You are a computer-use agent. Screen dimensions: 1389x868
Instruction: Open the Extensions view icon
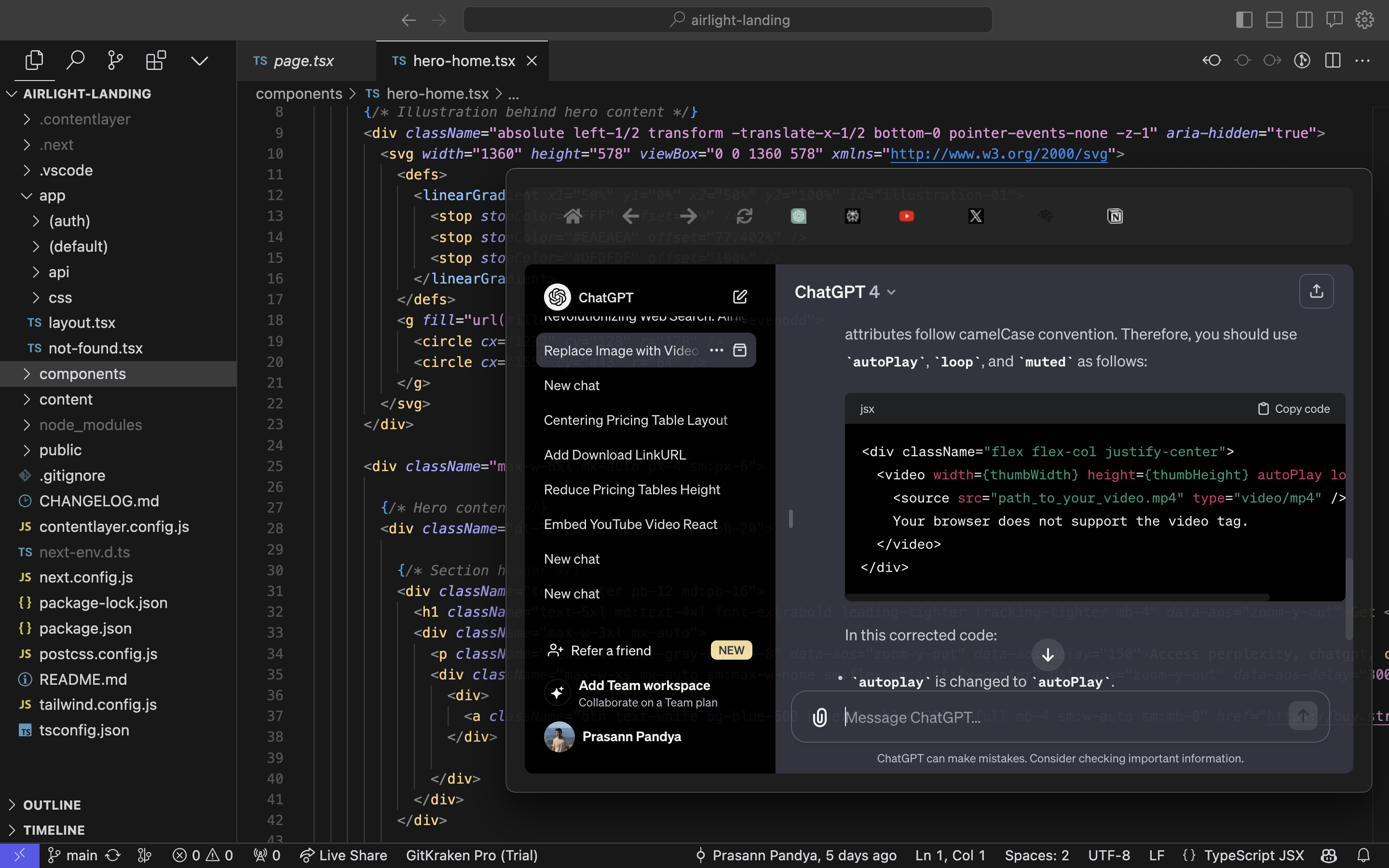(x=156, y=60)
